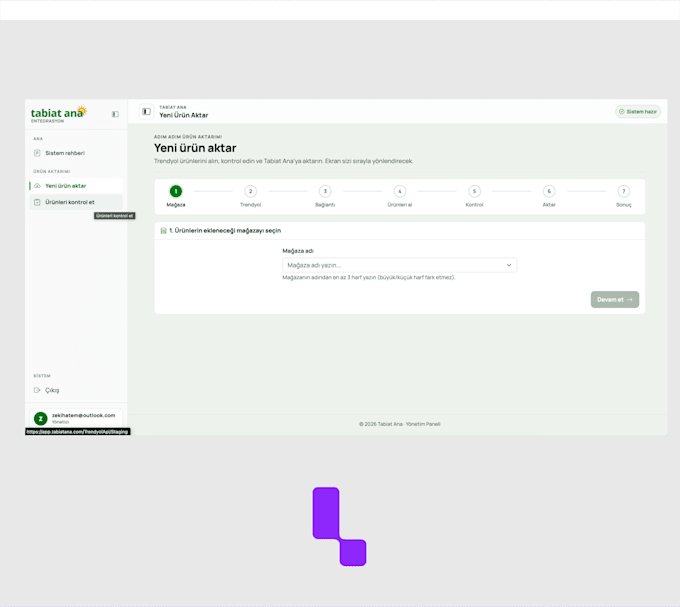Select Yeni ürün aktar in sidebar
The height and width of the screenshot is (607, 680).
pos(76,186)
